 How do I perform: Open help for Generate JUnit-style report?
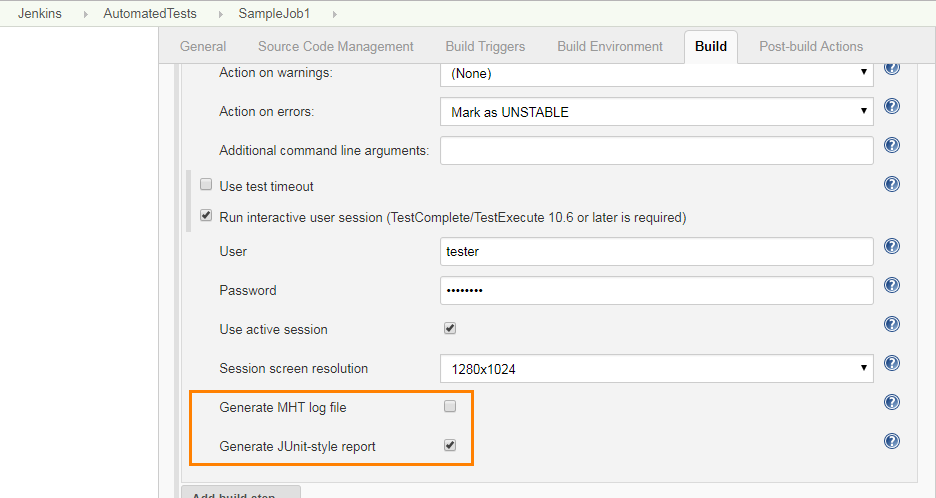[892, 441]
